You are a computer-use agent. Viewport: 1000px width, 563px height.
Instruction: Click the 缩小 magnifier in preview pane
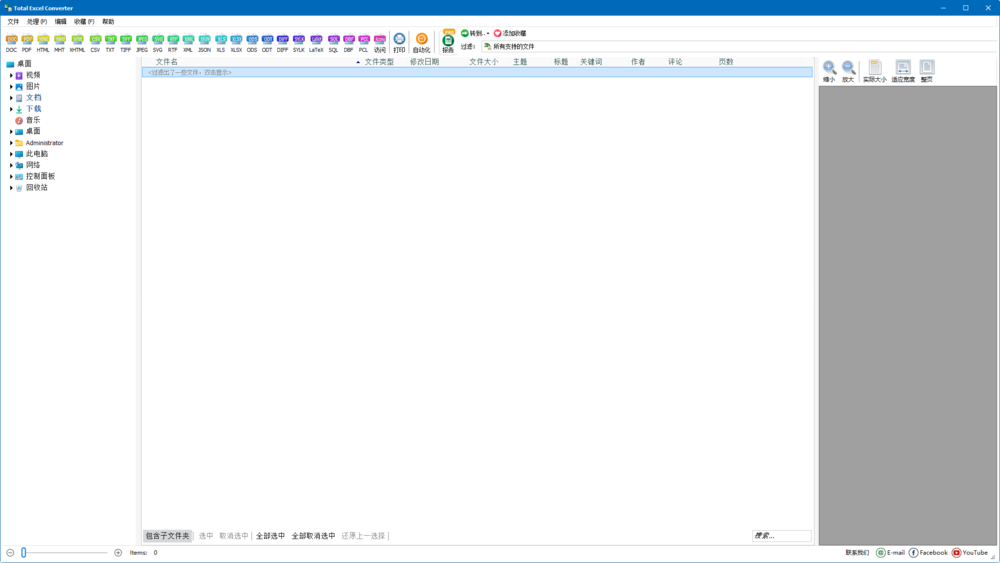pos(829,71)
